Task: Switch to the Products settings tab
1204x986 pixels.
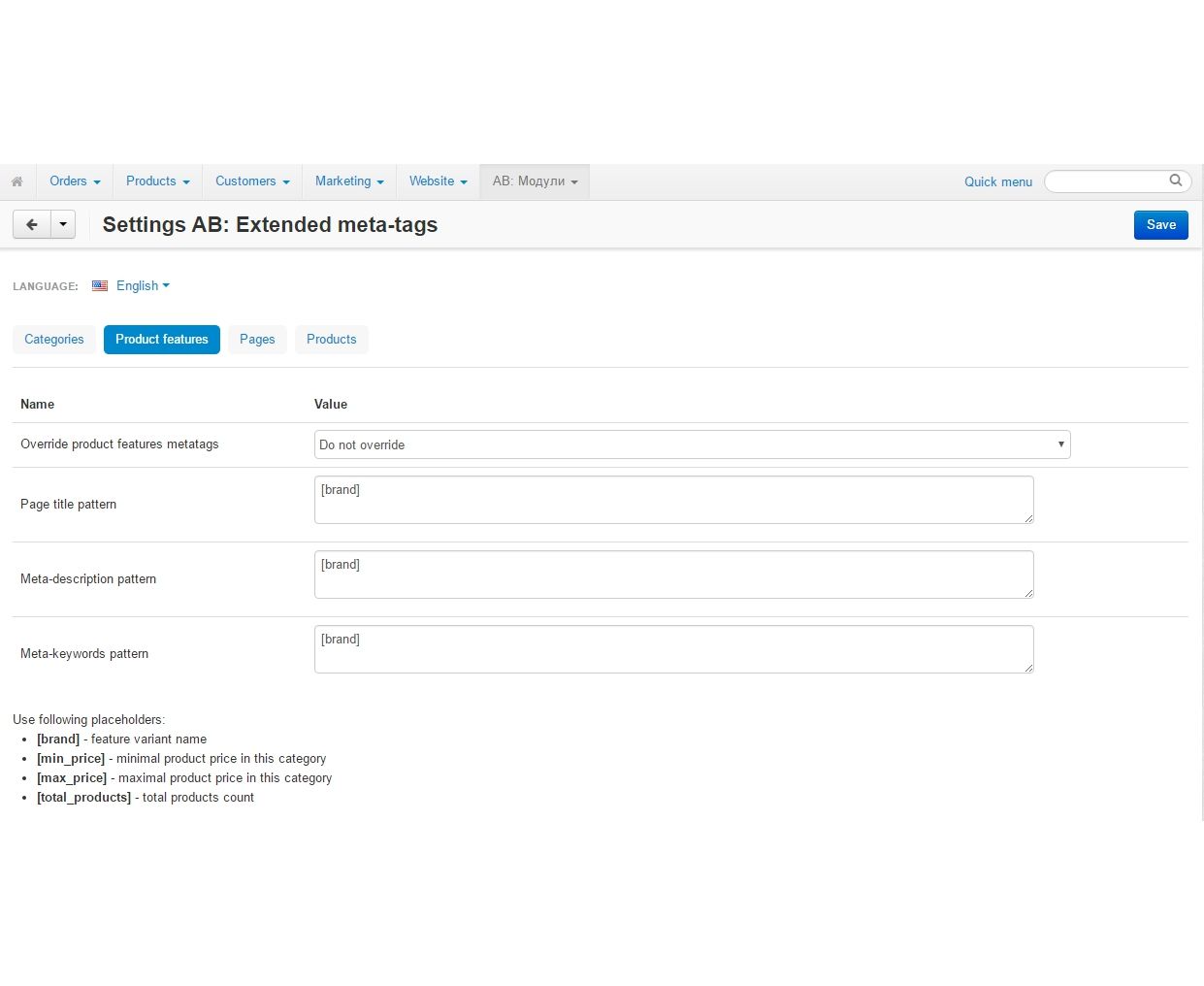Action: [332, 340]
